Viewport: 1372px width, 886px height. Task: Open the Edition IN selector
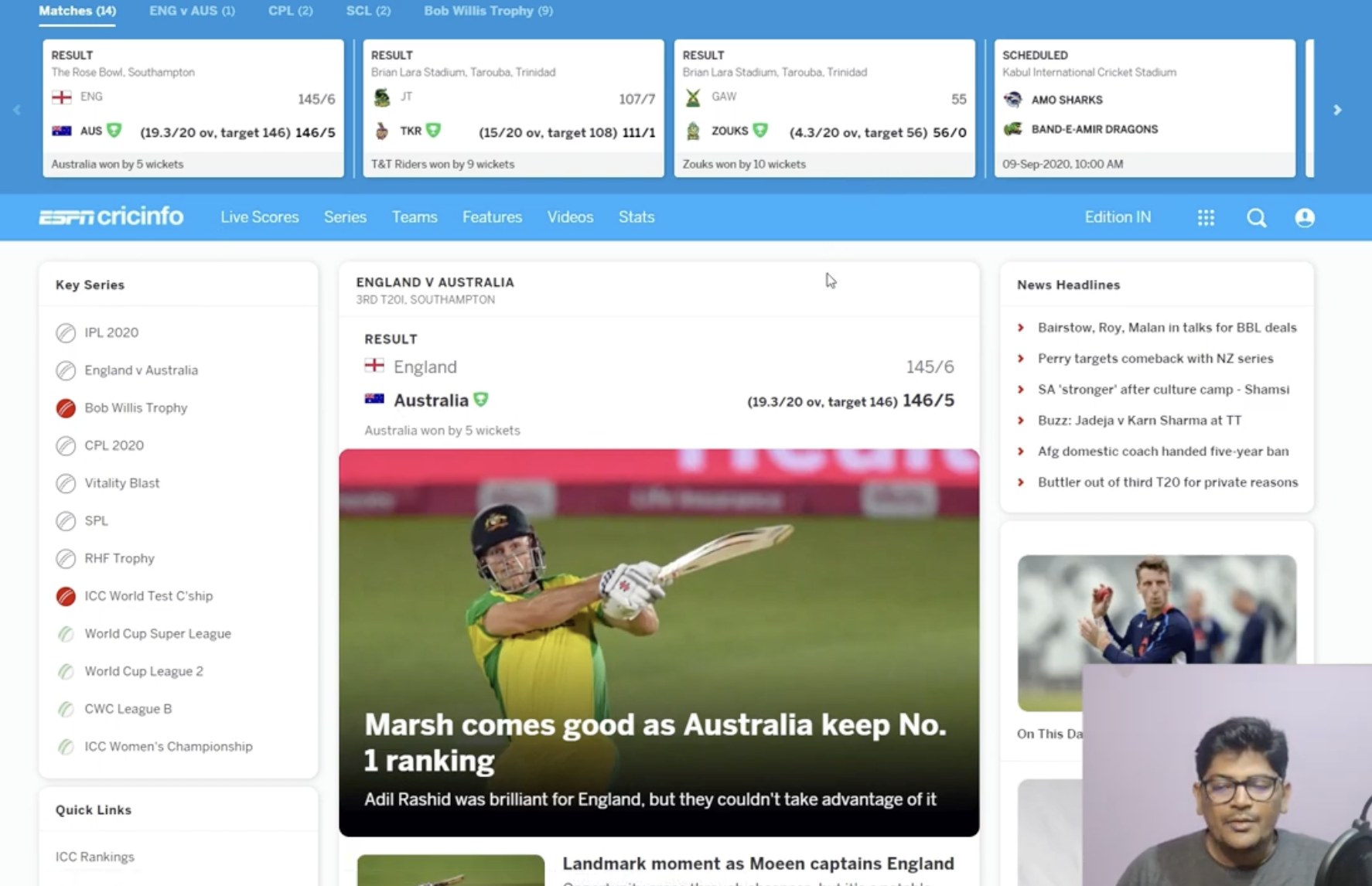point(1117,217)
